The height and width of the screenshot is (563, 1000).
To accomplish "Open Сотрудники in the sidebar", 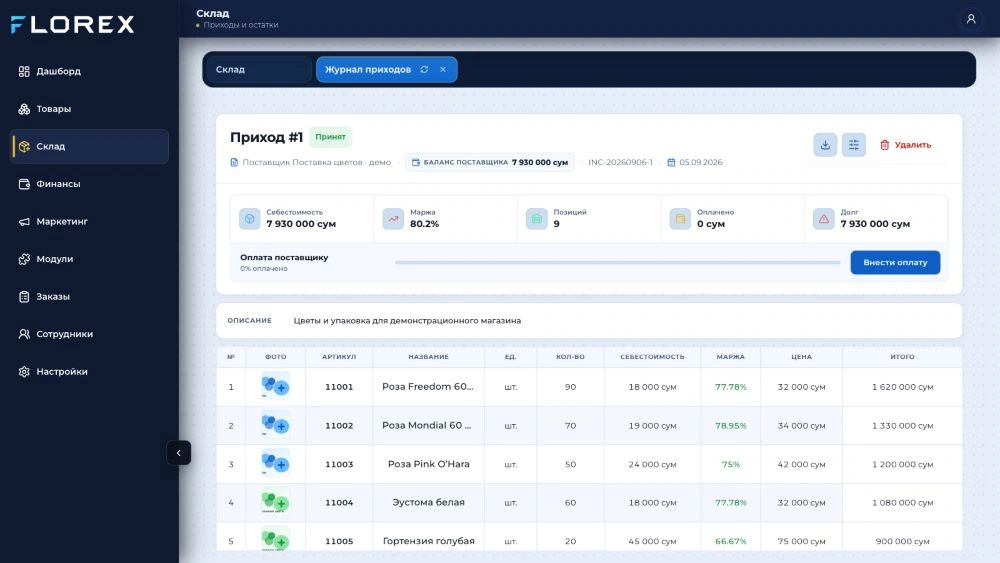I will coord(89,334).
